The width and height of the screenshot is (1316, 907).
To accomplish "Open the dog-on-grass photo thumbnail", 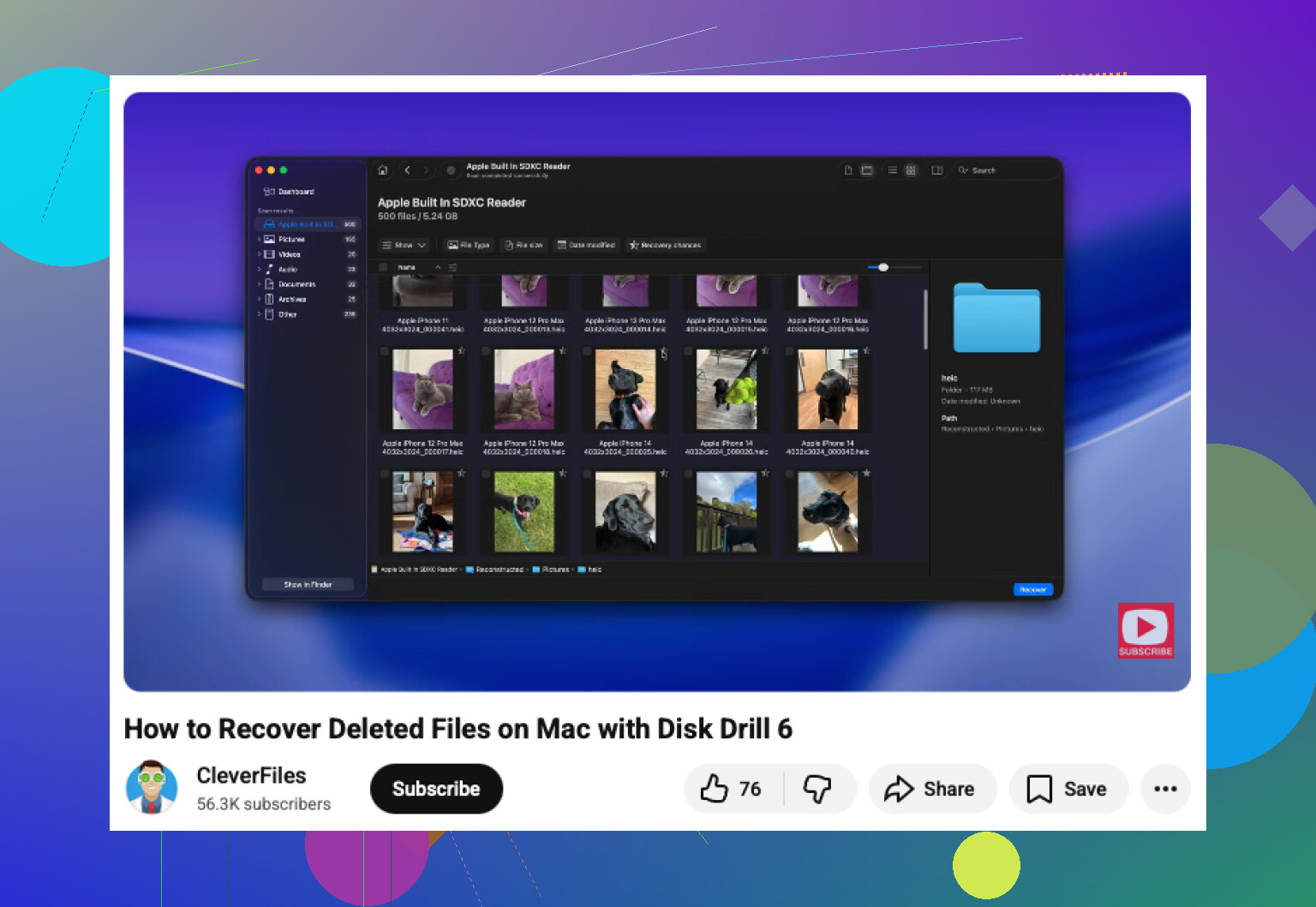I will [x=524, y=512].
